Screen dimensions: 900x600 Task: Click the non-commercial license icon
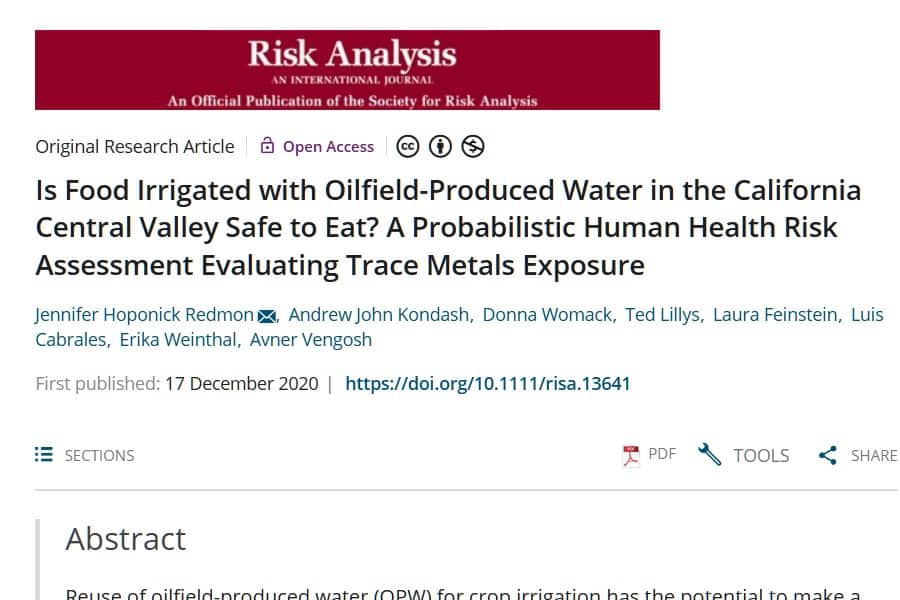pos(473,146)
